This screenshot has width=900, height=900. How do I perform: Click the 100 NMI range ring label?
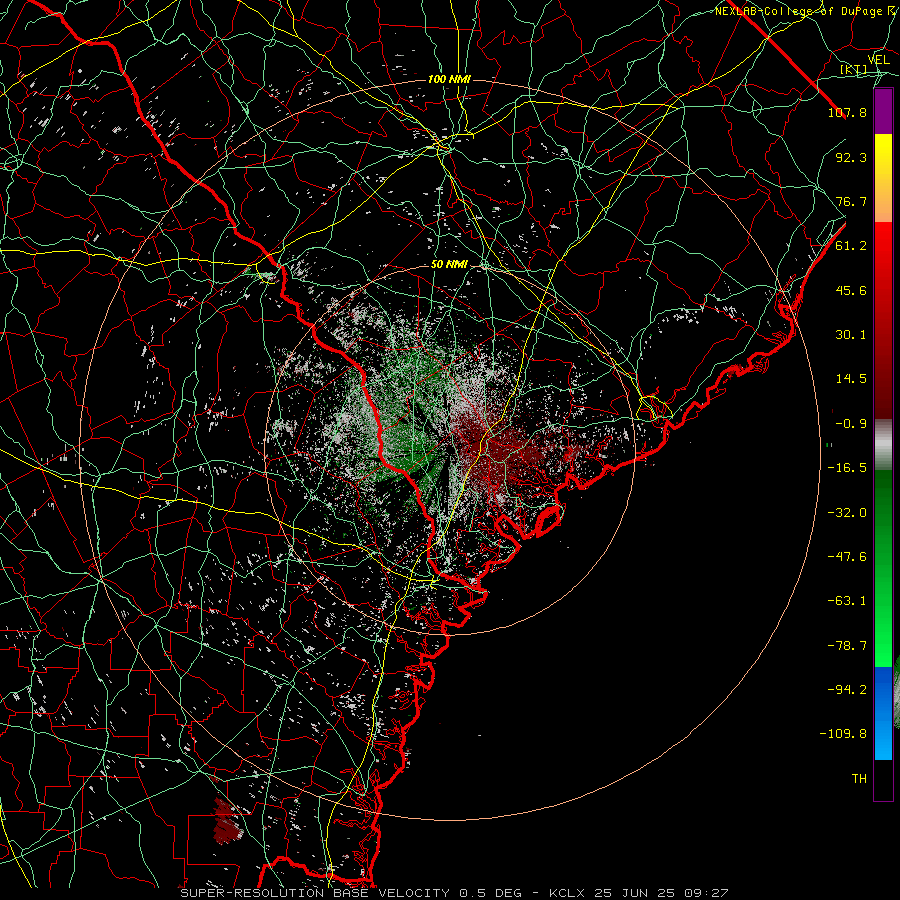[449, 79]
